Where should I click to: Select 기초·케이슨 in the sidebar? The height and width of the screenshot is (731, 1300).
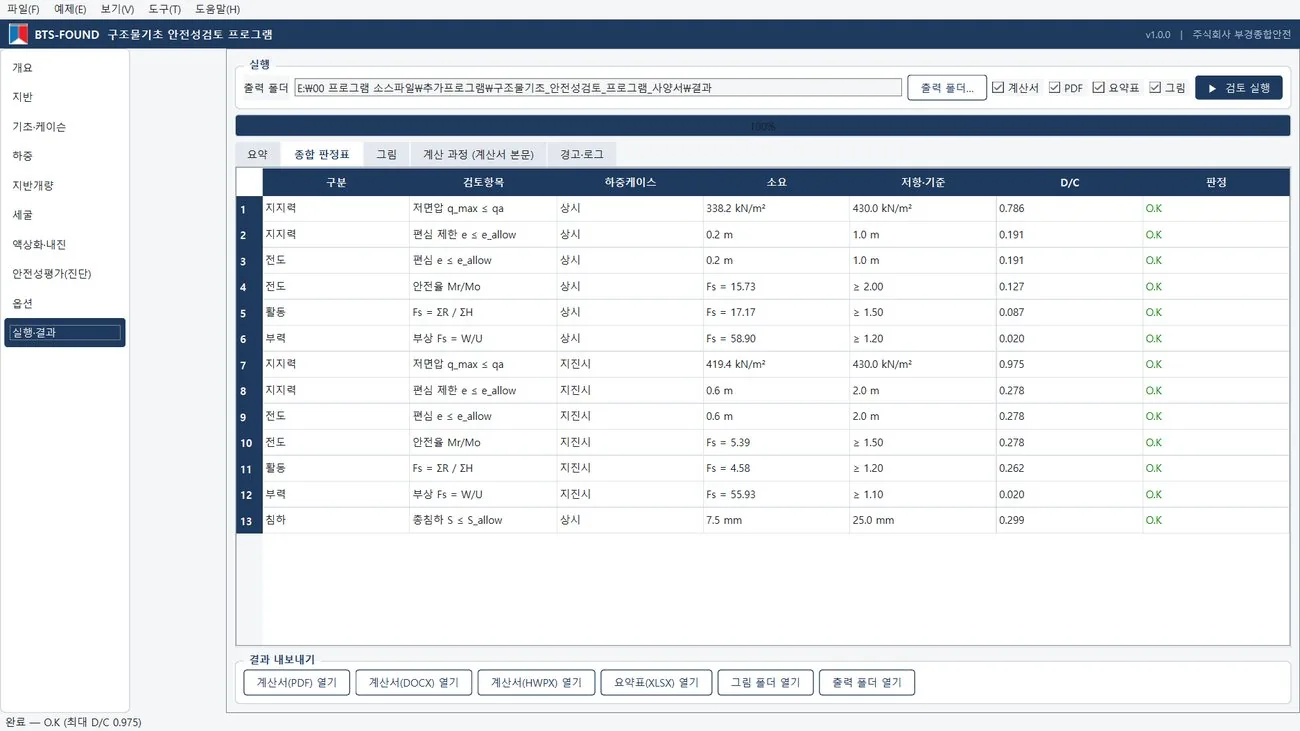(x=65, y=127)
